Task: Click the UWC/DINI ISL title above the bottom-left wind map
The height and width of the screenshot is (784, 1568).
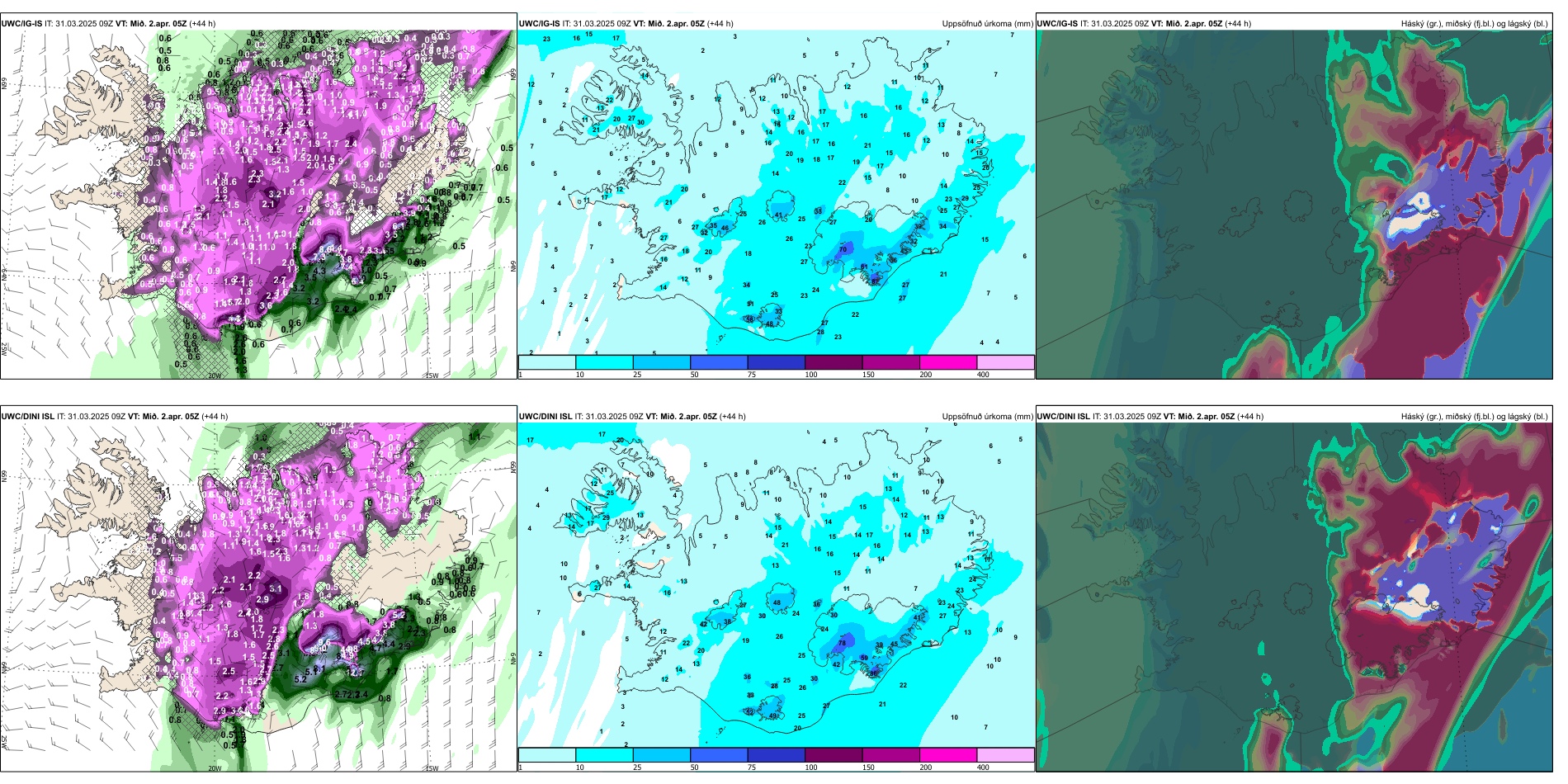Action: coord(115,417)
